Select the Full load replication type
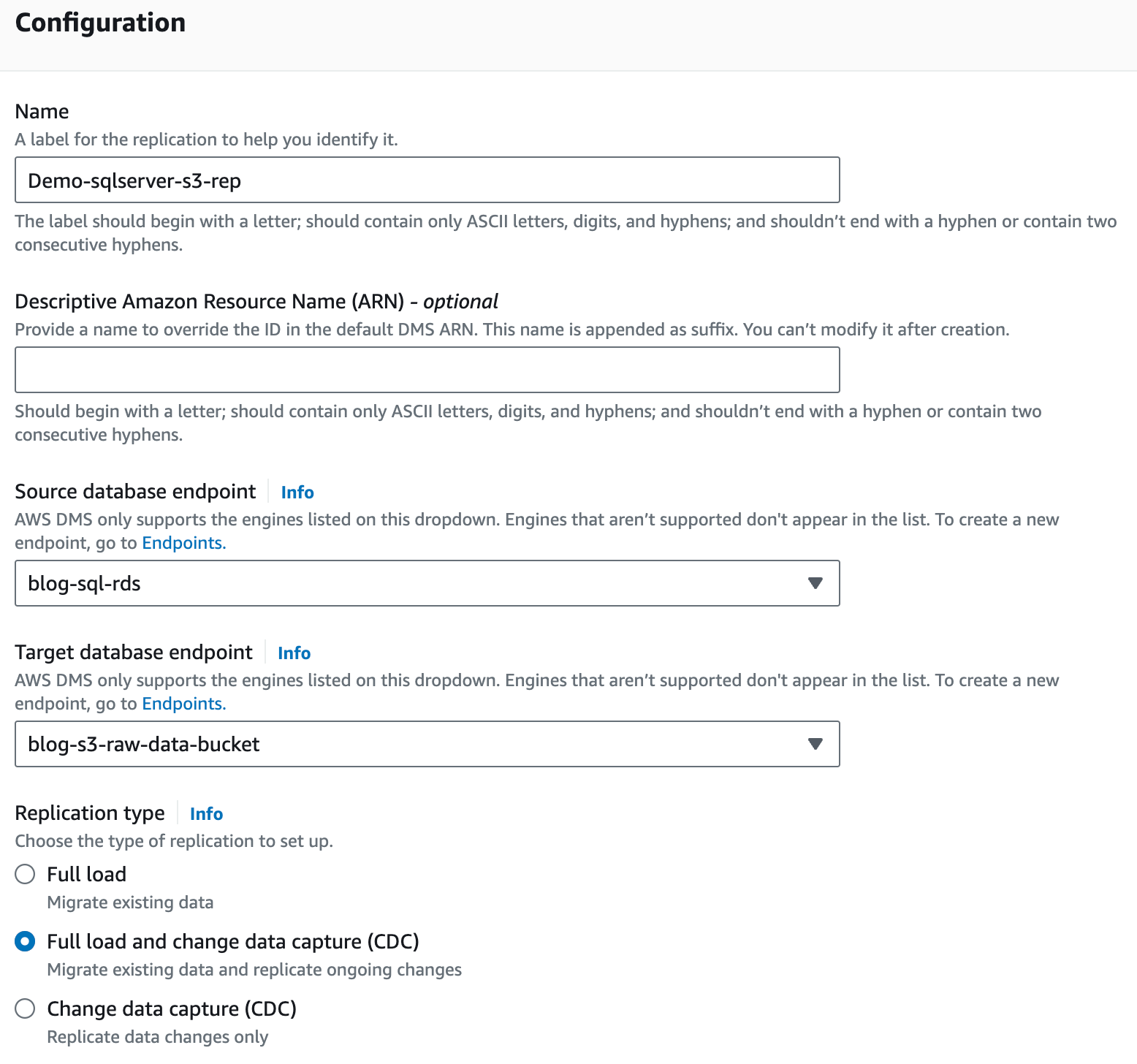Screen dimensions: 1137x1064 [25, 874]
